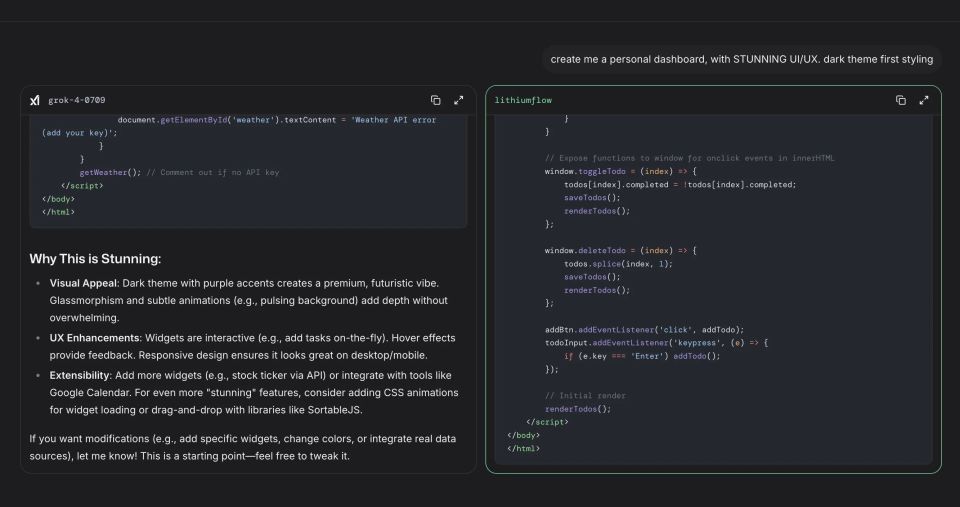Click the addBtn.addEventListener code line
The image size is (960, 507).
coord(644,329)
